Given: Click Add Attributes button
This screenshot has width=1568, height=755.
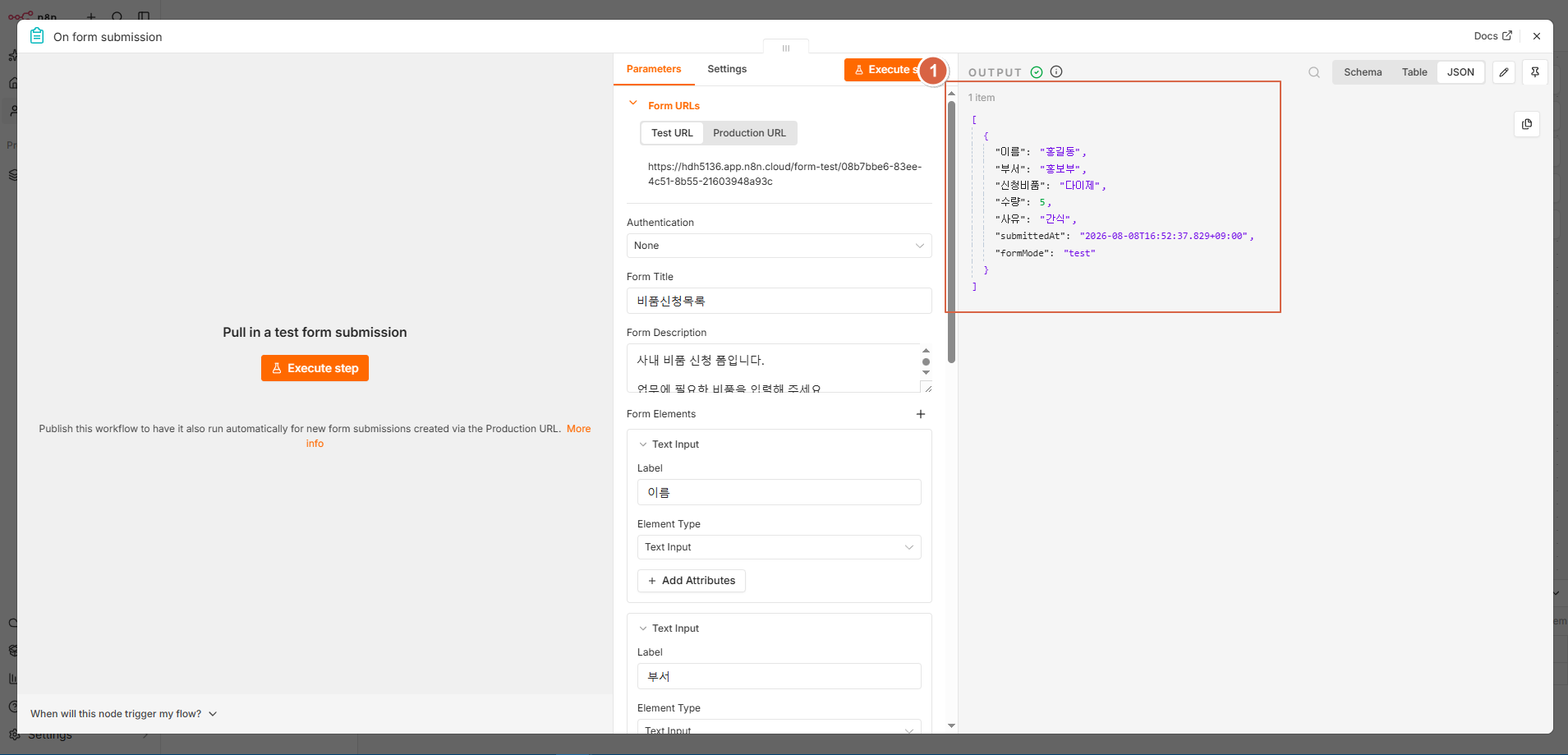Looking at the screenshot, I should click(x=692, y=581).
